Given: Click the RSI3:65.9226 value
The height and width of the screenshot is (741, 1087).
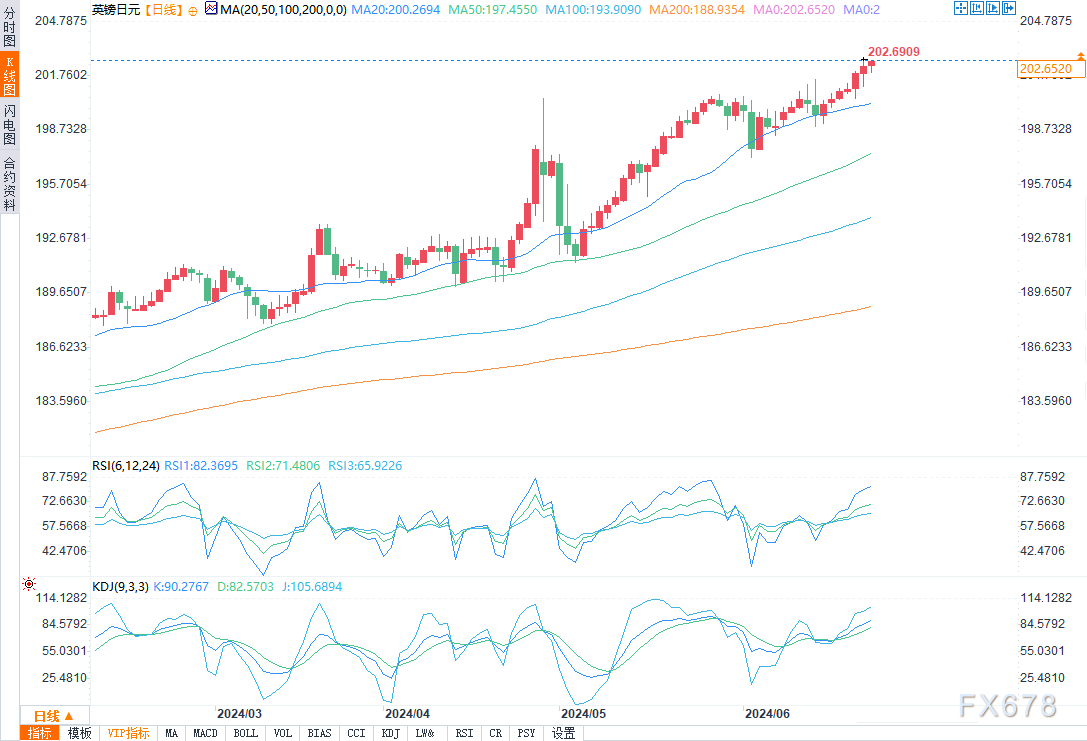Looking at the screenshot, I should pos(365,466).
